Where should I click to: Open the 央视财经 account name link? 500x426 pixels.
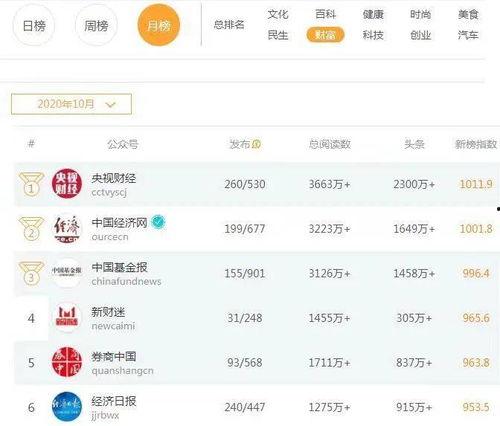point(114,178)
